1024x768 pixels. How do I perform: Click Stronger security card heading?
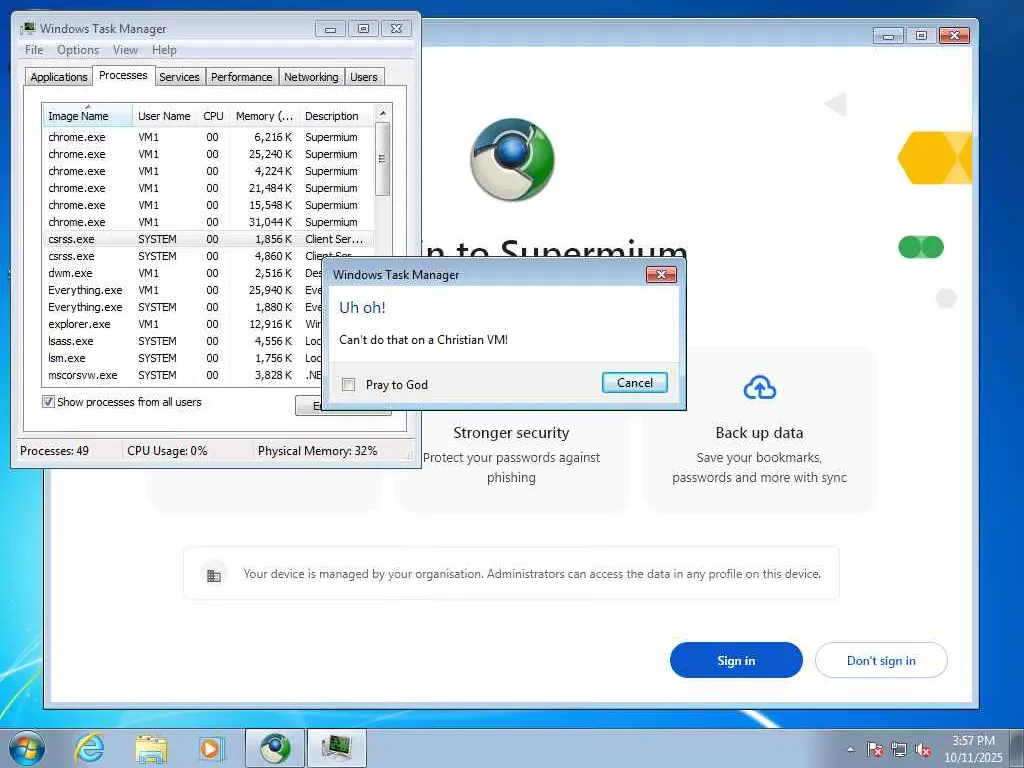[511, 432]
